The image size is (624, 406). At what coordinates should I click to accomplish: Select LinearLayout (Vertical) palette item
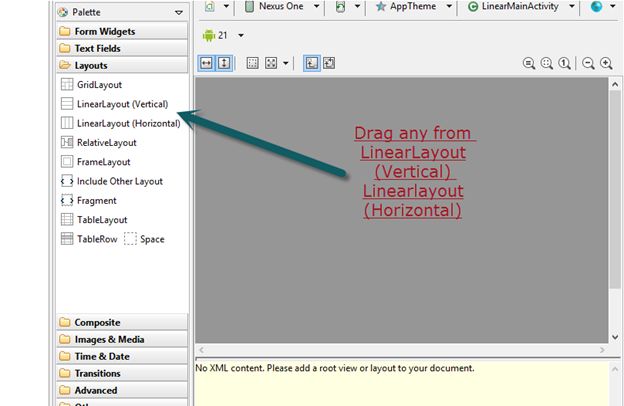coord(115,104)
